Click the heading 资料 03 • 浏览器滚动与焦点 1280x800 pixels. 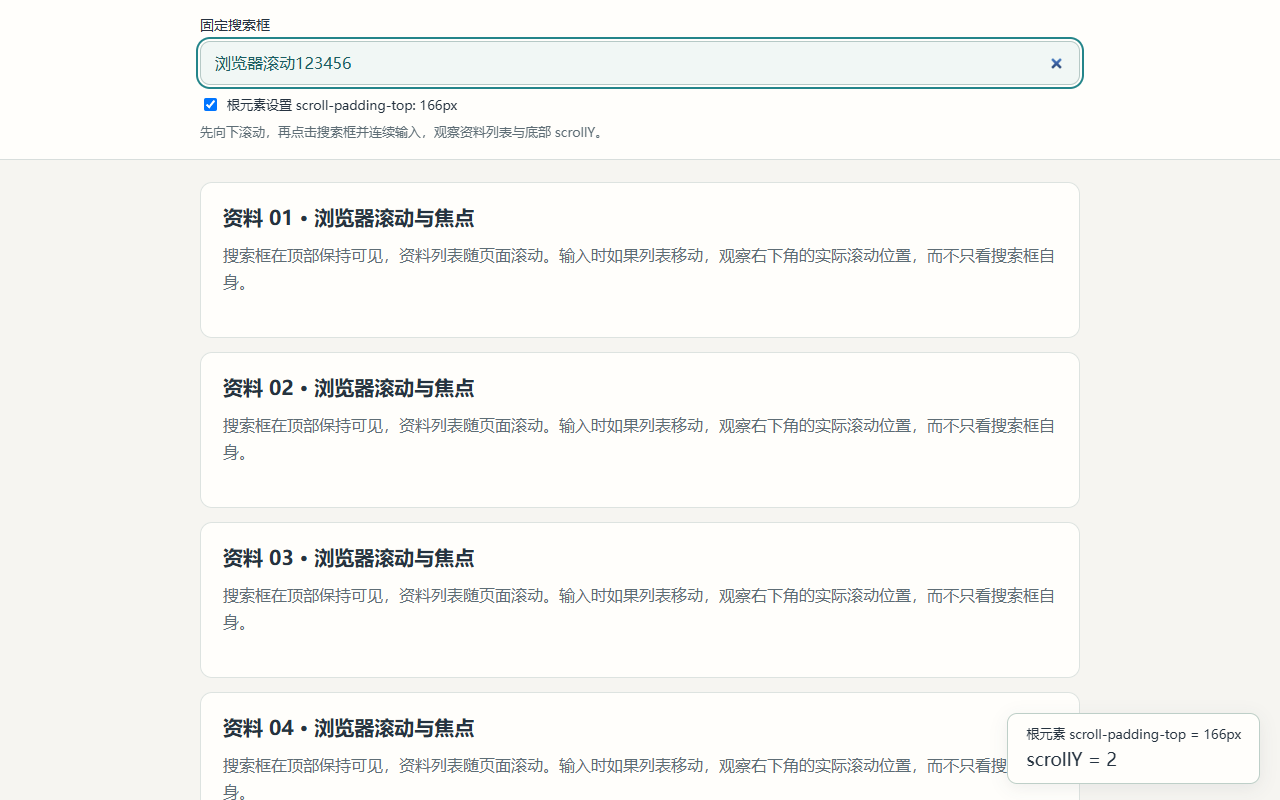click(x=348, y=558)
